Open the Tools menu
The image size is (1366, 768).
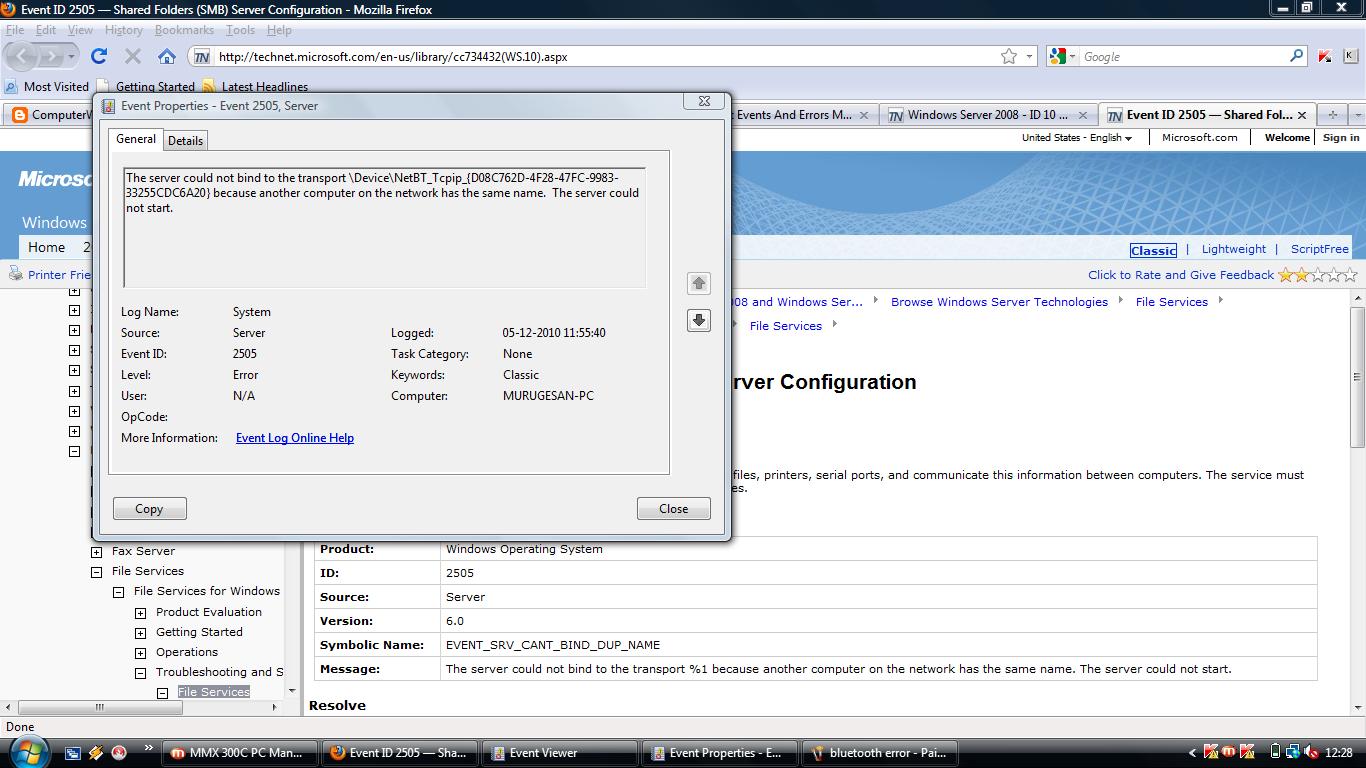point(240,30)
